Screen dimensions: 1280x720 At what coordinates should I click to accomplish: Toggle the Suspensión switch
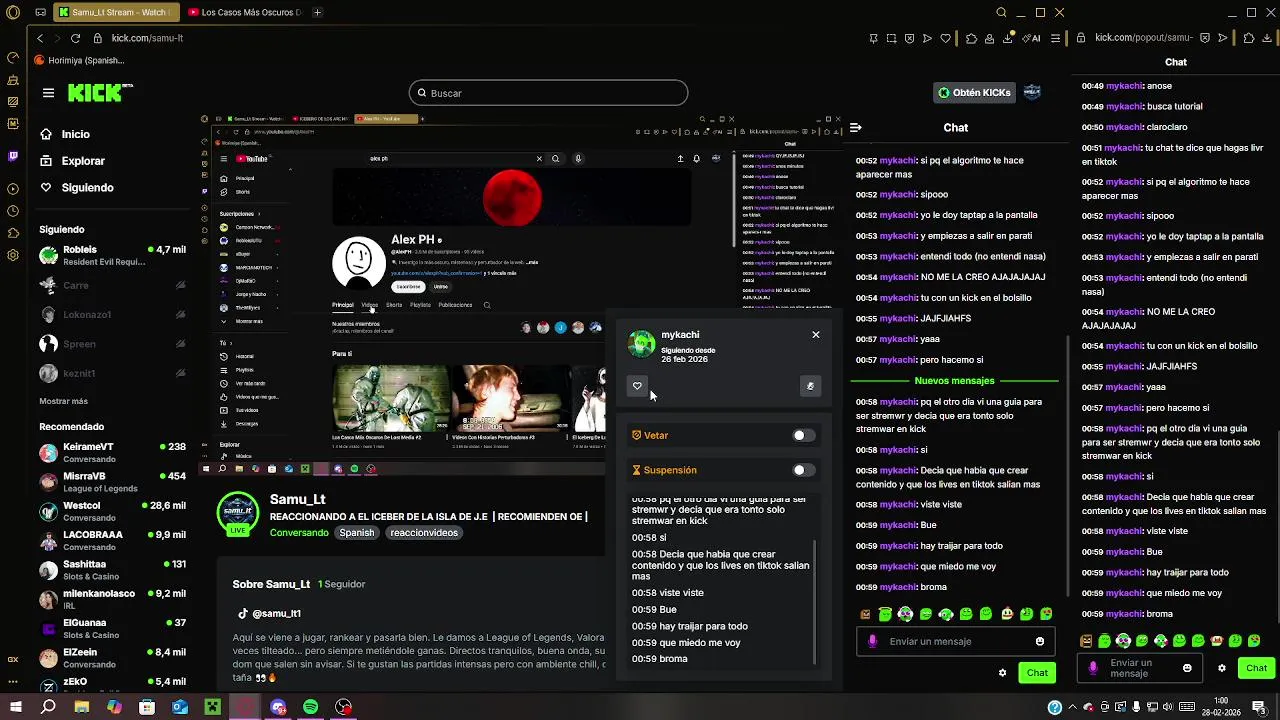point(804,470)
